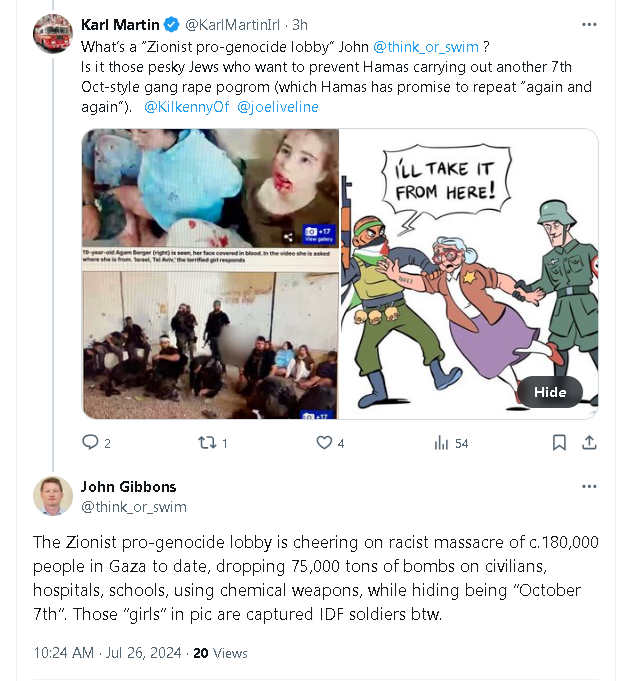The width and height of the screenshot is (628, 681).
Task: Open Karl Martin's profile avatar
Action: 52,35
